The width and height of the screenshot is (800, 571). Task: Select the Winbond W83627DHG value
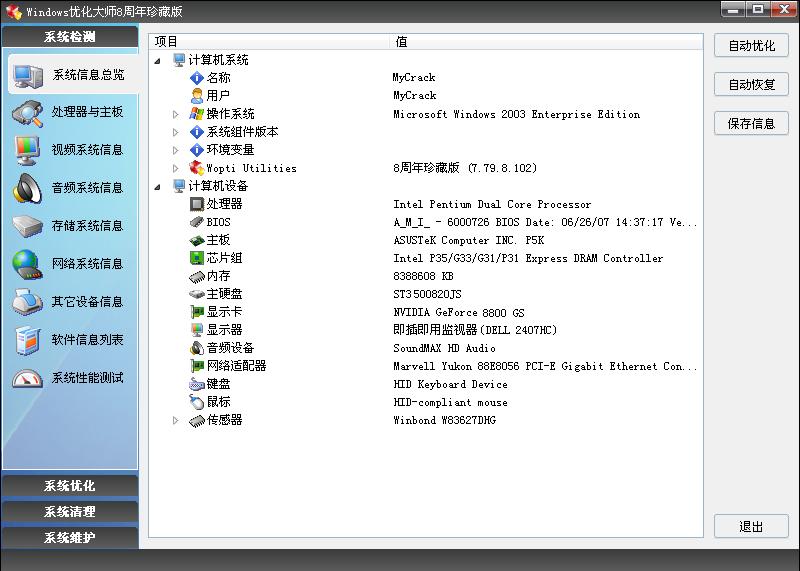tap(444, 420)
